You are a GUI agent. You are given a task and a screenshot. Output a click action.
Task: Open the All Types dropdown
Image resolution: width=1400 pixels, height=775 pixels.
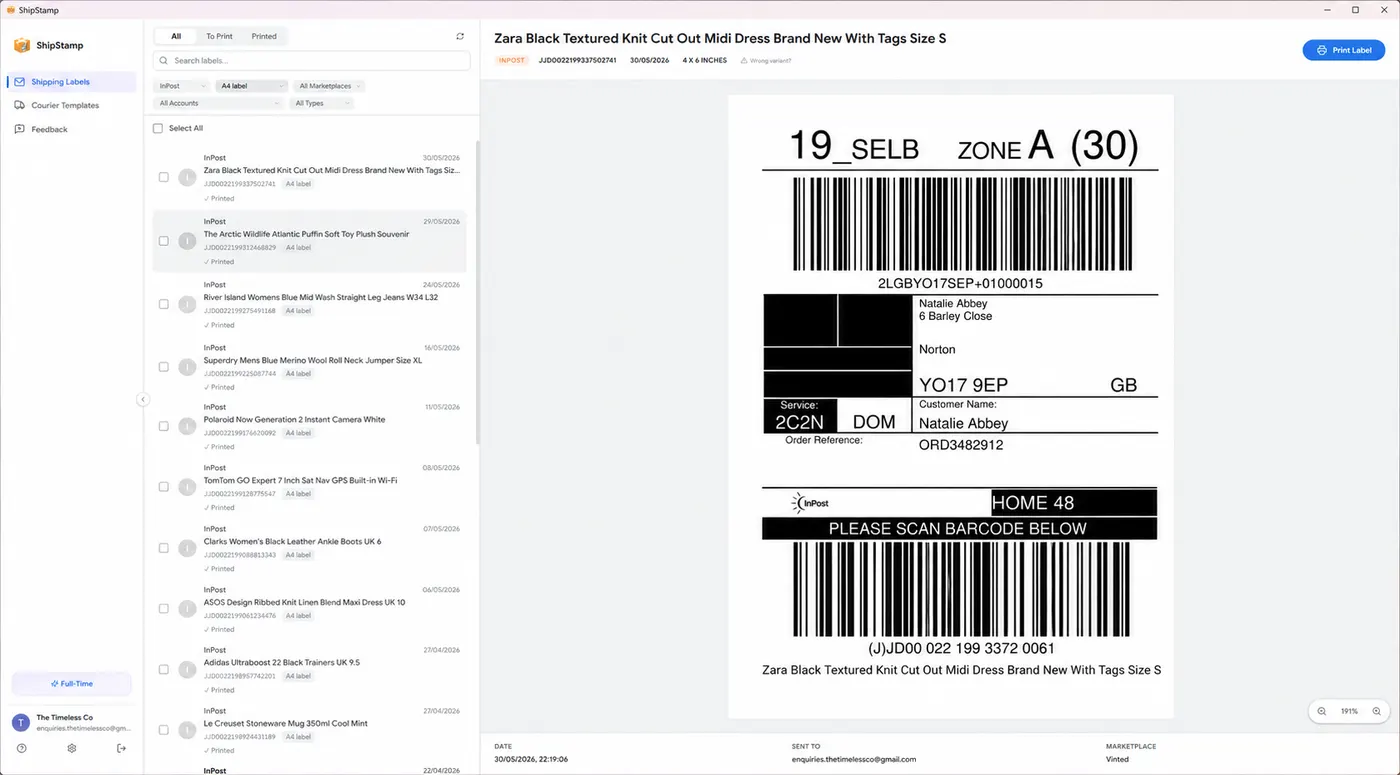(x=322, y=103)
